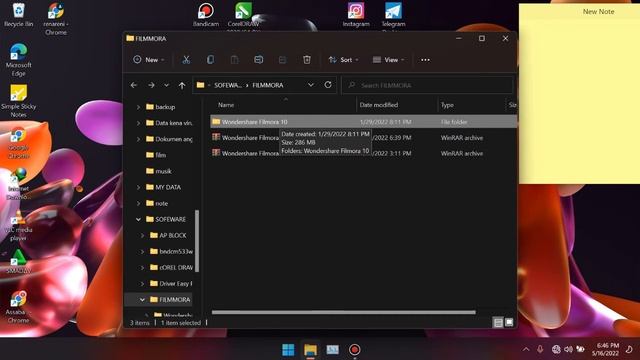Open the Sort dropdown
Image resolution: width=640 pixels, height=360 pixels.
(344, 60)
